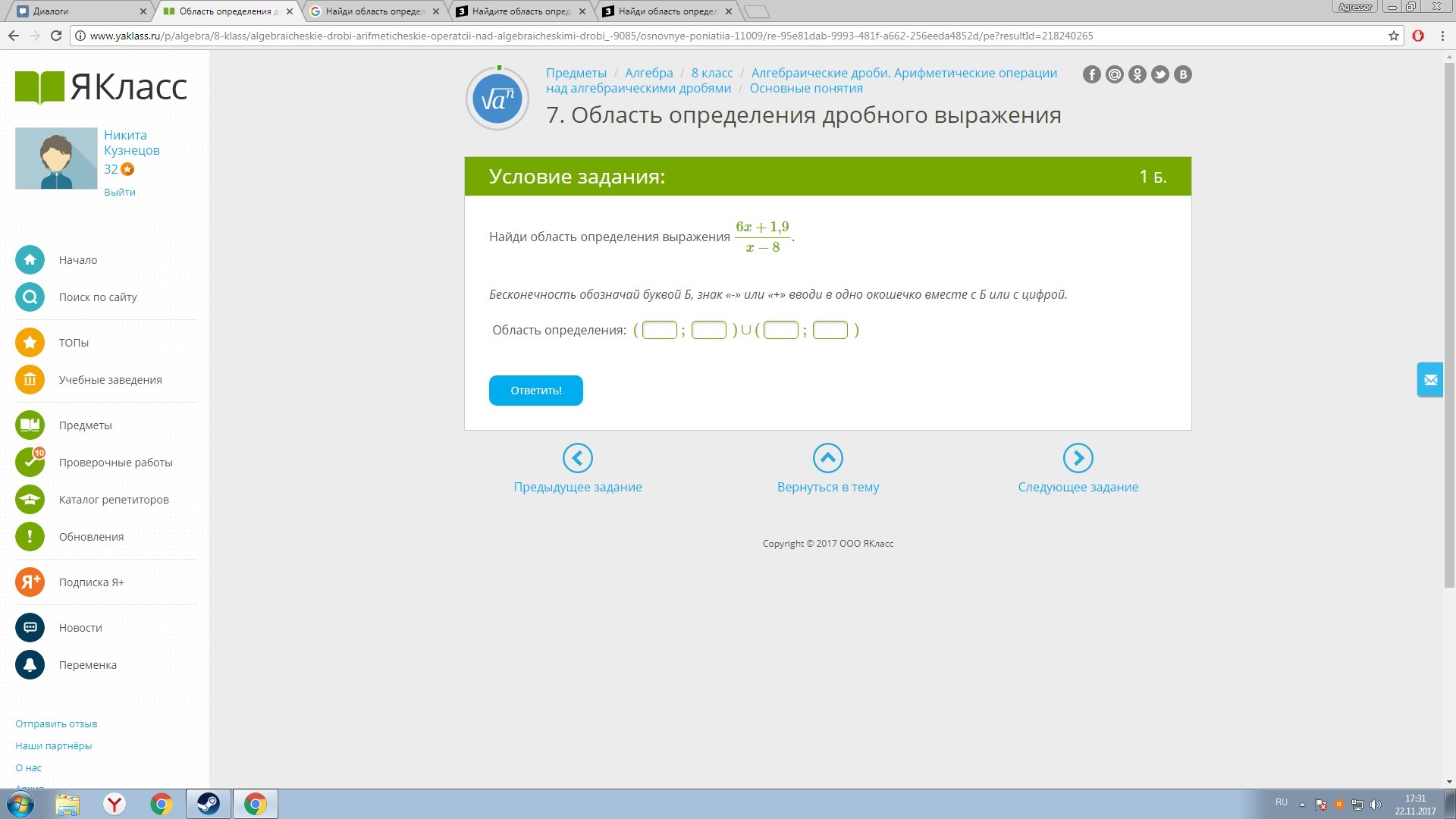This screenshot has width=1456, height=819.
Task: Open Проверочные работы checkmark icon
Action: point(30,463)
